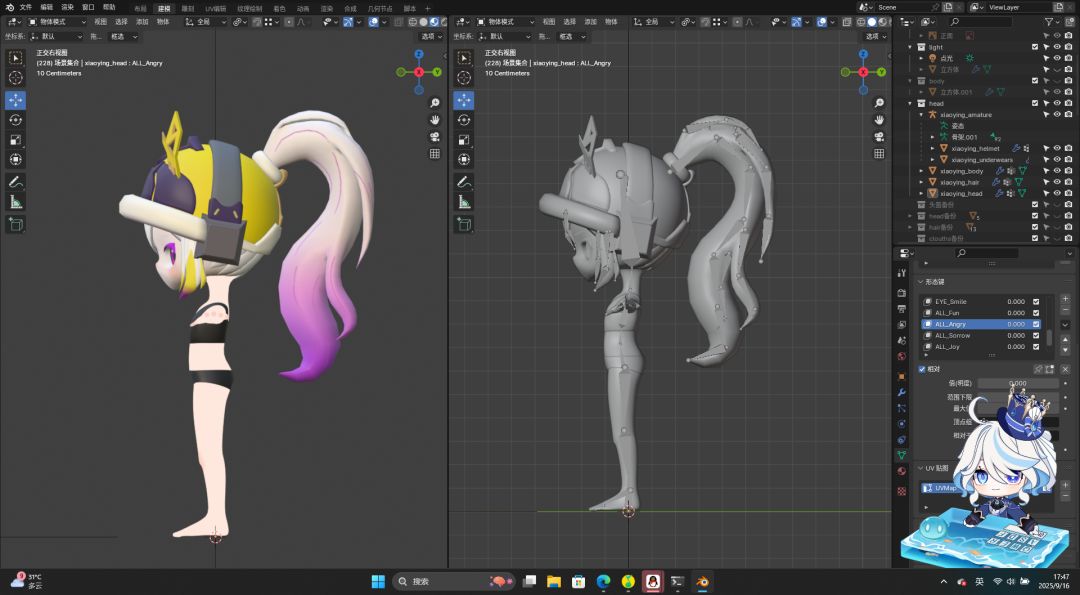
Task: Hide xiaoying_hair with its eye icon
Action: (1057, 182)
